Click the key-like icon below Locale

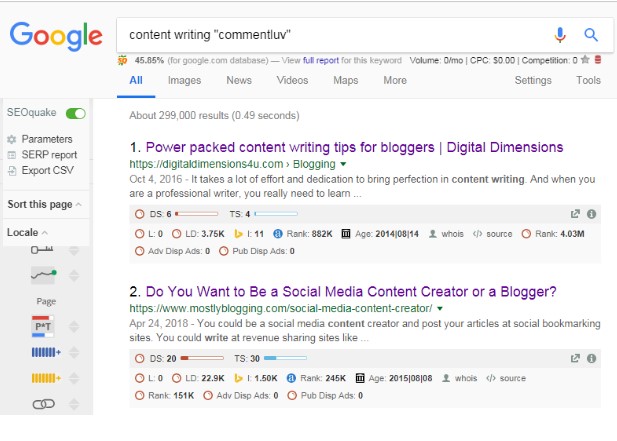point(42,250)
